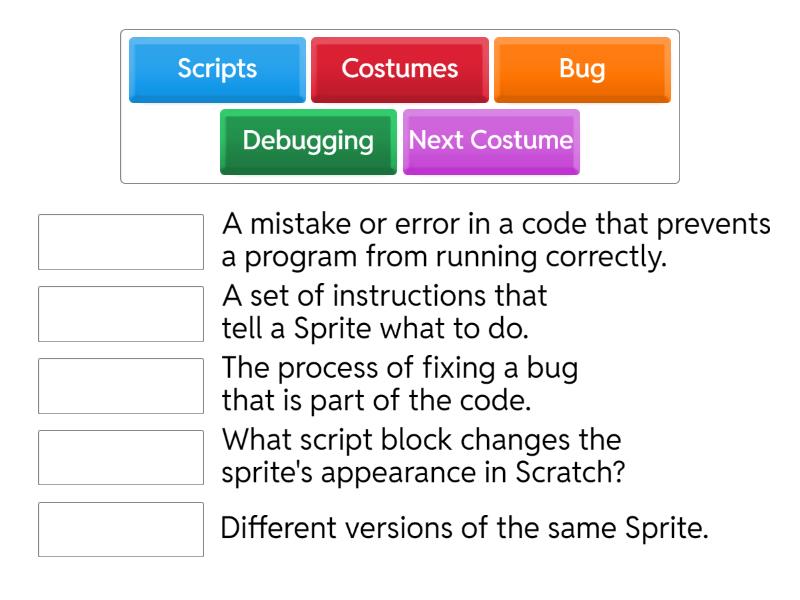
Task: Click answer box beside 'A mistake or error'
Action: (x=120, y=241)
